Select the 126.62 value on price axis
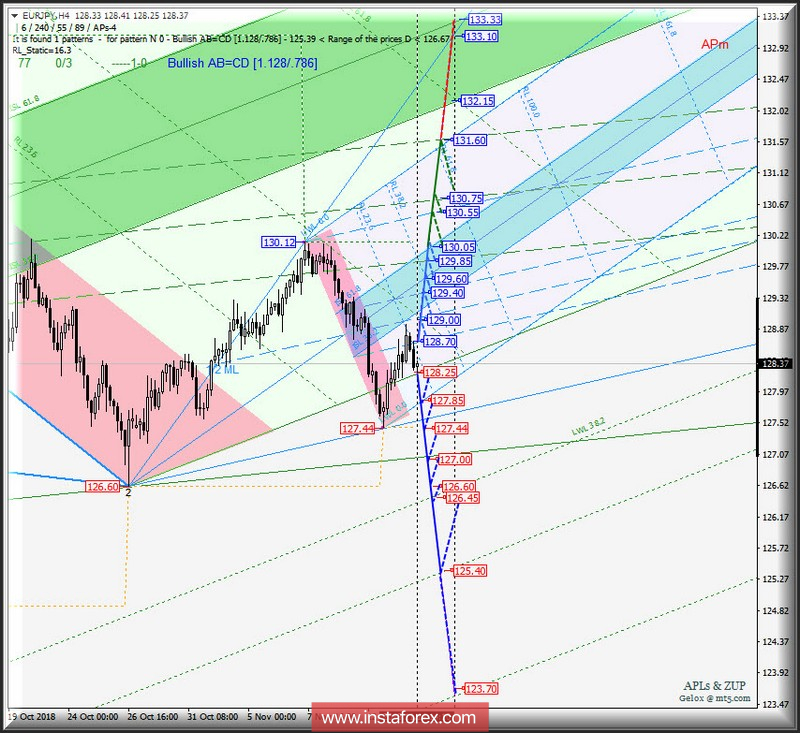Viewport: 800px width, 733px height. pos(775,486)
